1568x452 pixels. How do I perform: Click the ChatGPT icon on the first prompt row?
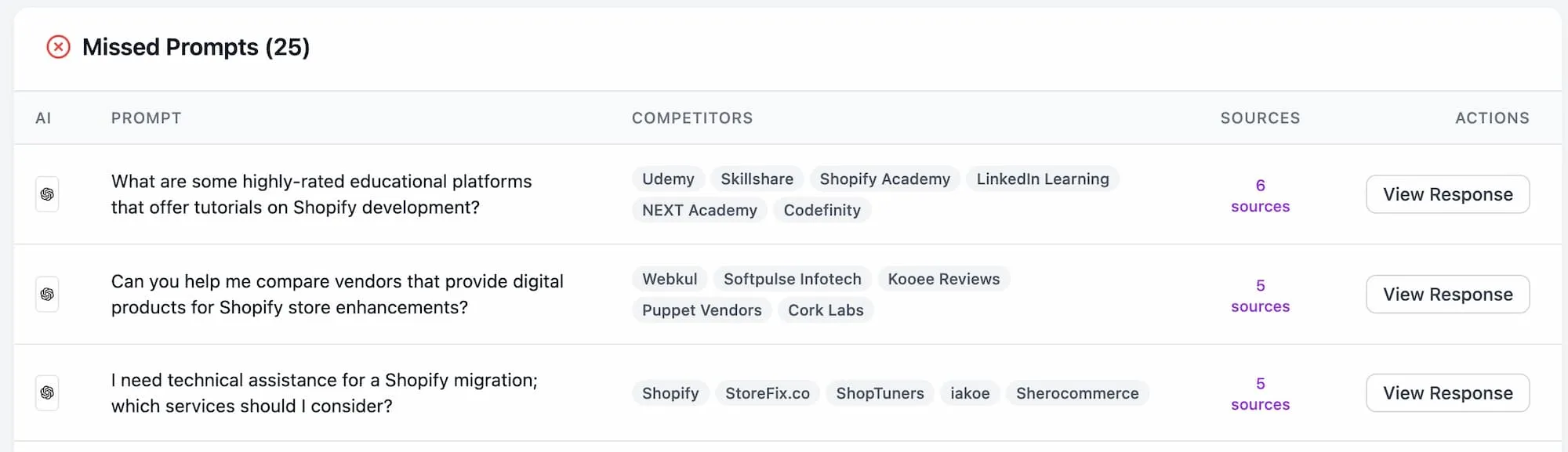pos(47,194)
